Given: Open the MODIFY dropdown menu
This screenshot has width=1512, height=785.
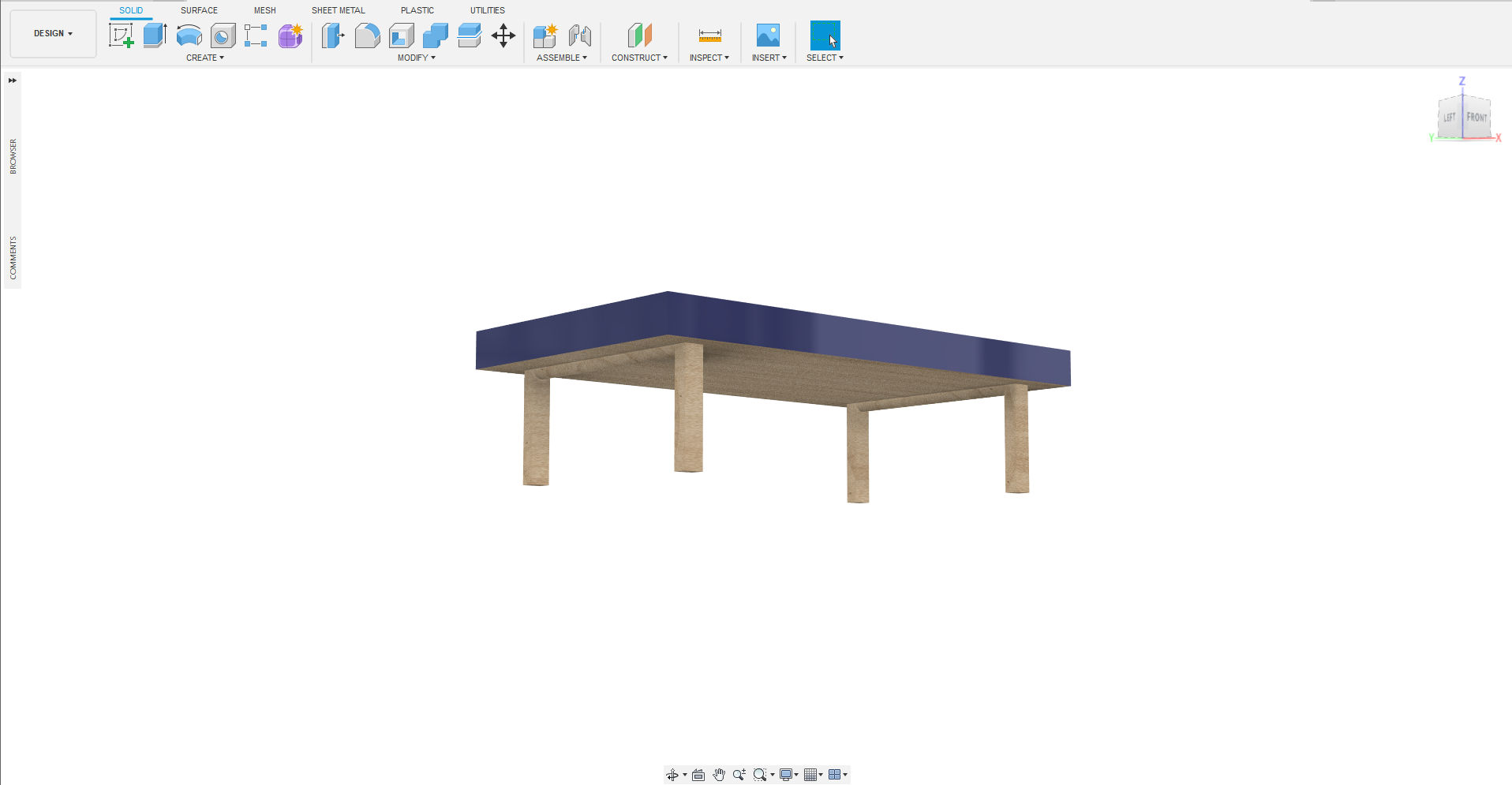Looking at the screenshot, I should point(416,57).
